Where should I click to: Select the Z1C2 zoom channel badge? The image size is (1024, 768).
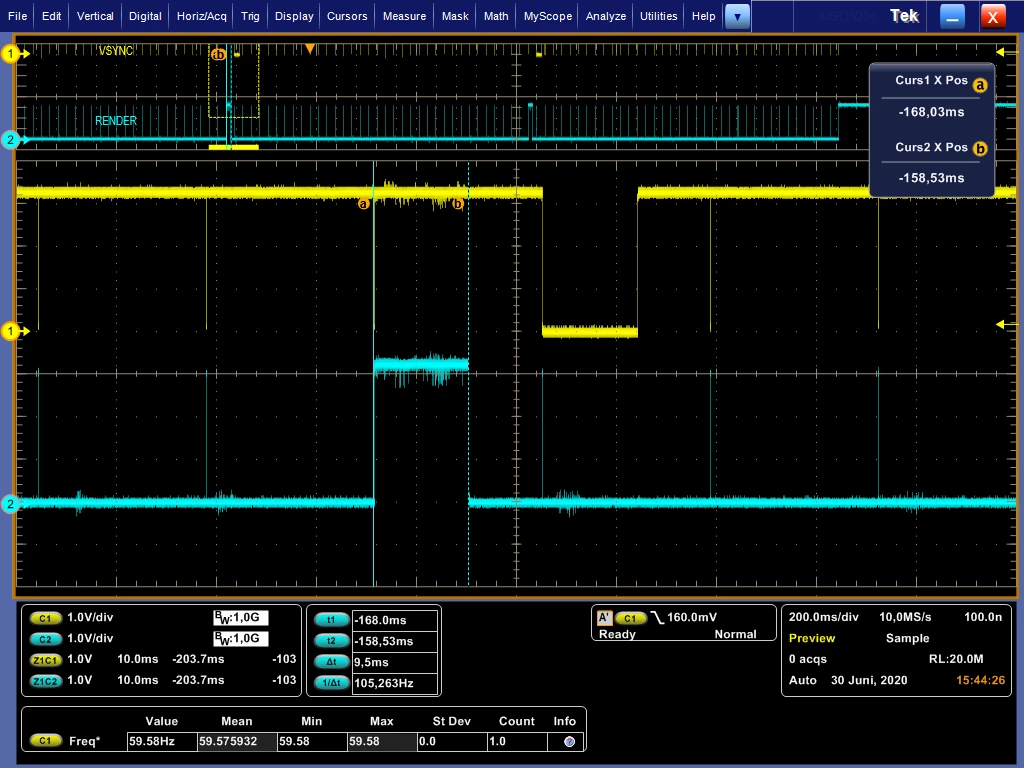tap(45, 681)
